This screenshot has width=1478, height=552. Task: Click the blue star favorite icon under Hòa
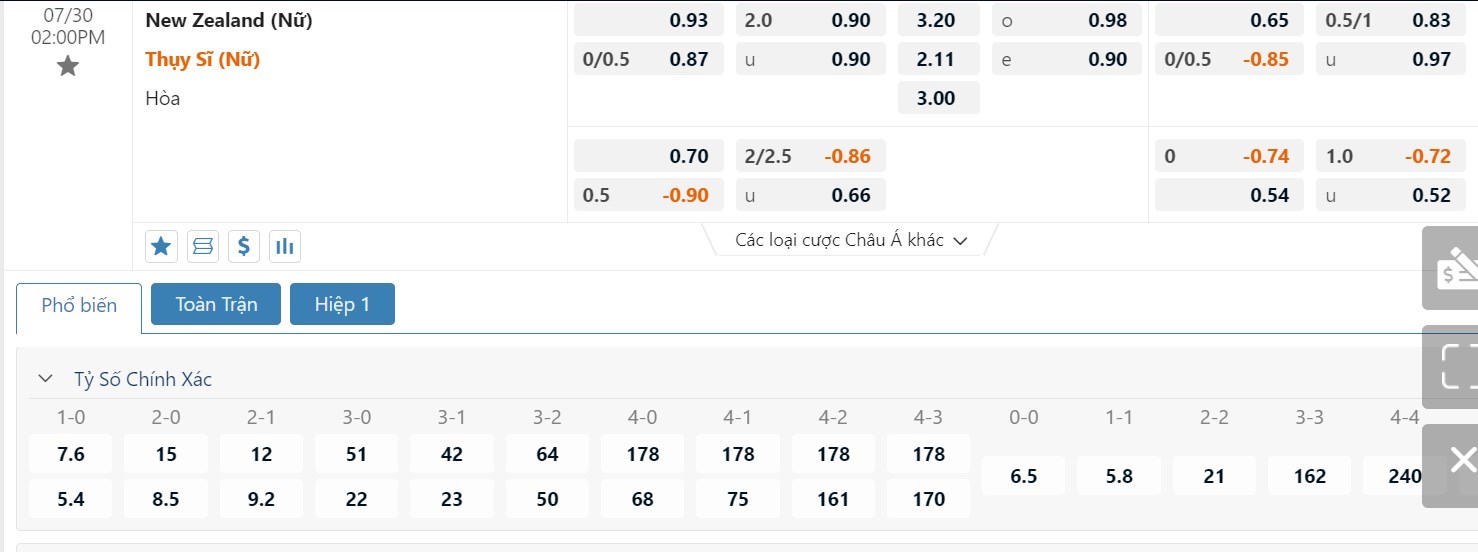162,245
